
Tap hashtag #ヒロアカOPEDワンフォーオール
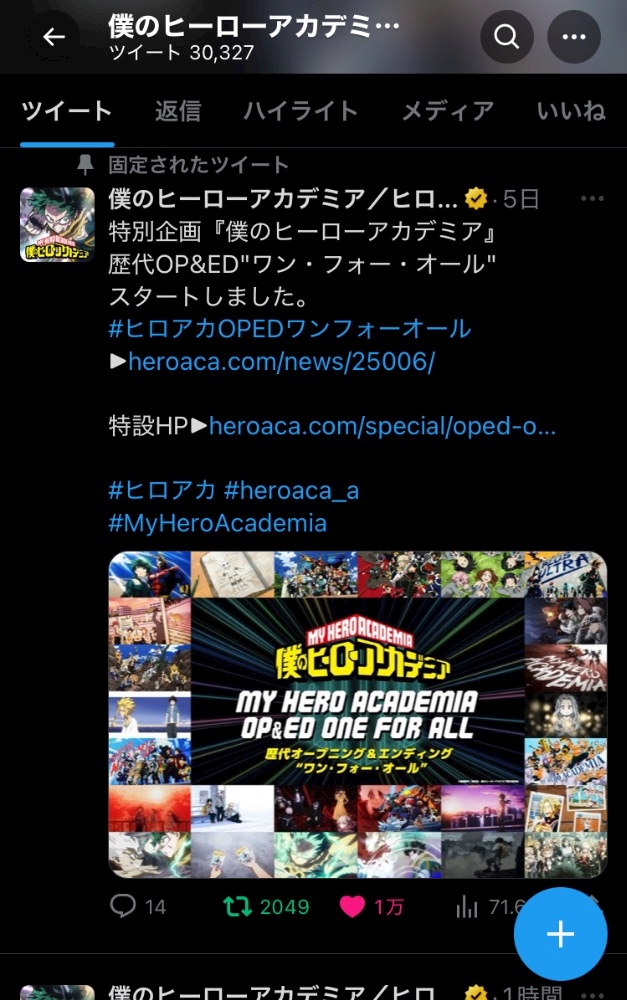tap(290, 329)
